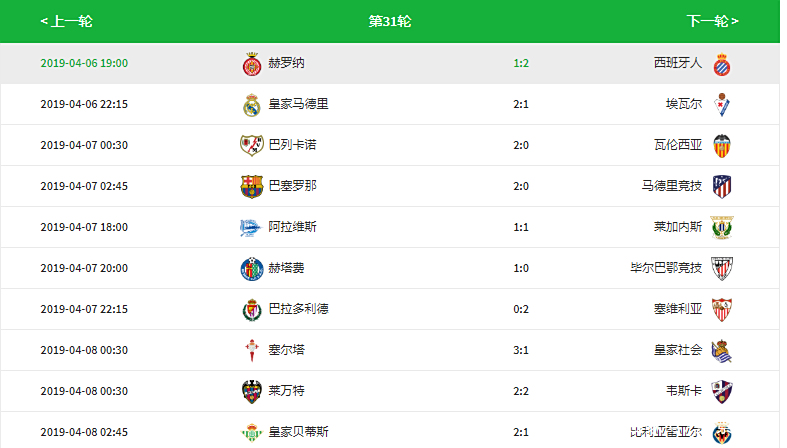Select the 第31轮 round heading
787x448 pixels.
point(389,21)
